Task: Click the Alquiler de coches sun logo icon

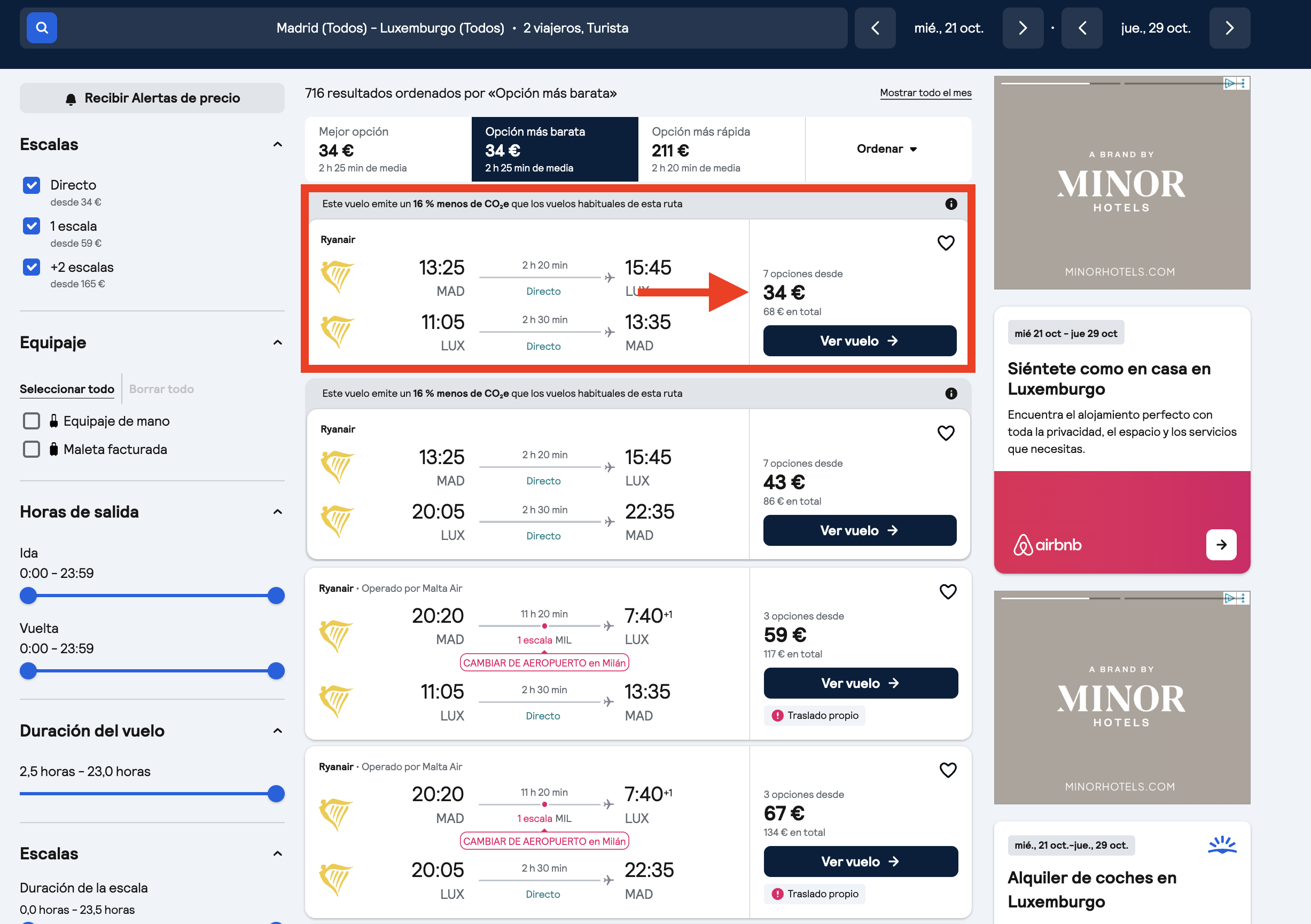Action: pyautogui.click(x=1221, y=844)
